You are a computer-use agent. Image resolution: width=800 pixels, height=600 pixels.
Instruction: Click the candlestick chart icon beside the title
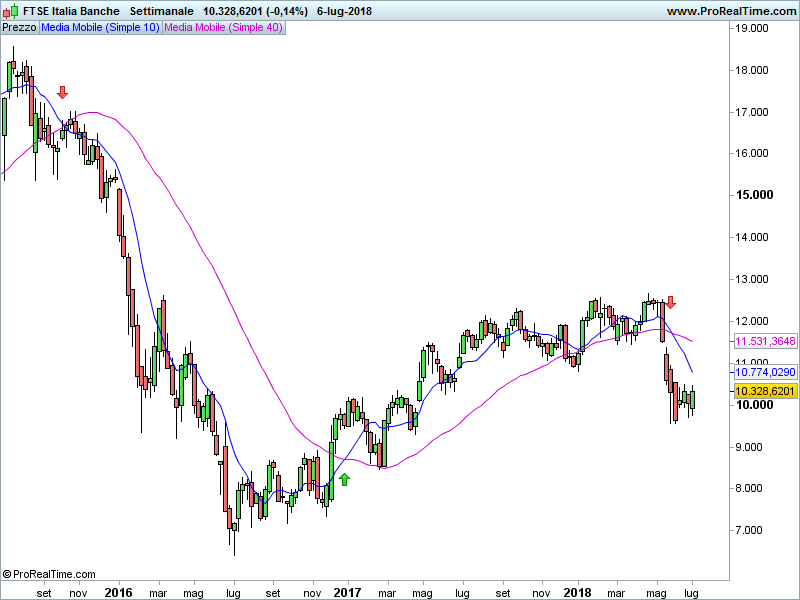(10, 11)
